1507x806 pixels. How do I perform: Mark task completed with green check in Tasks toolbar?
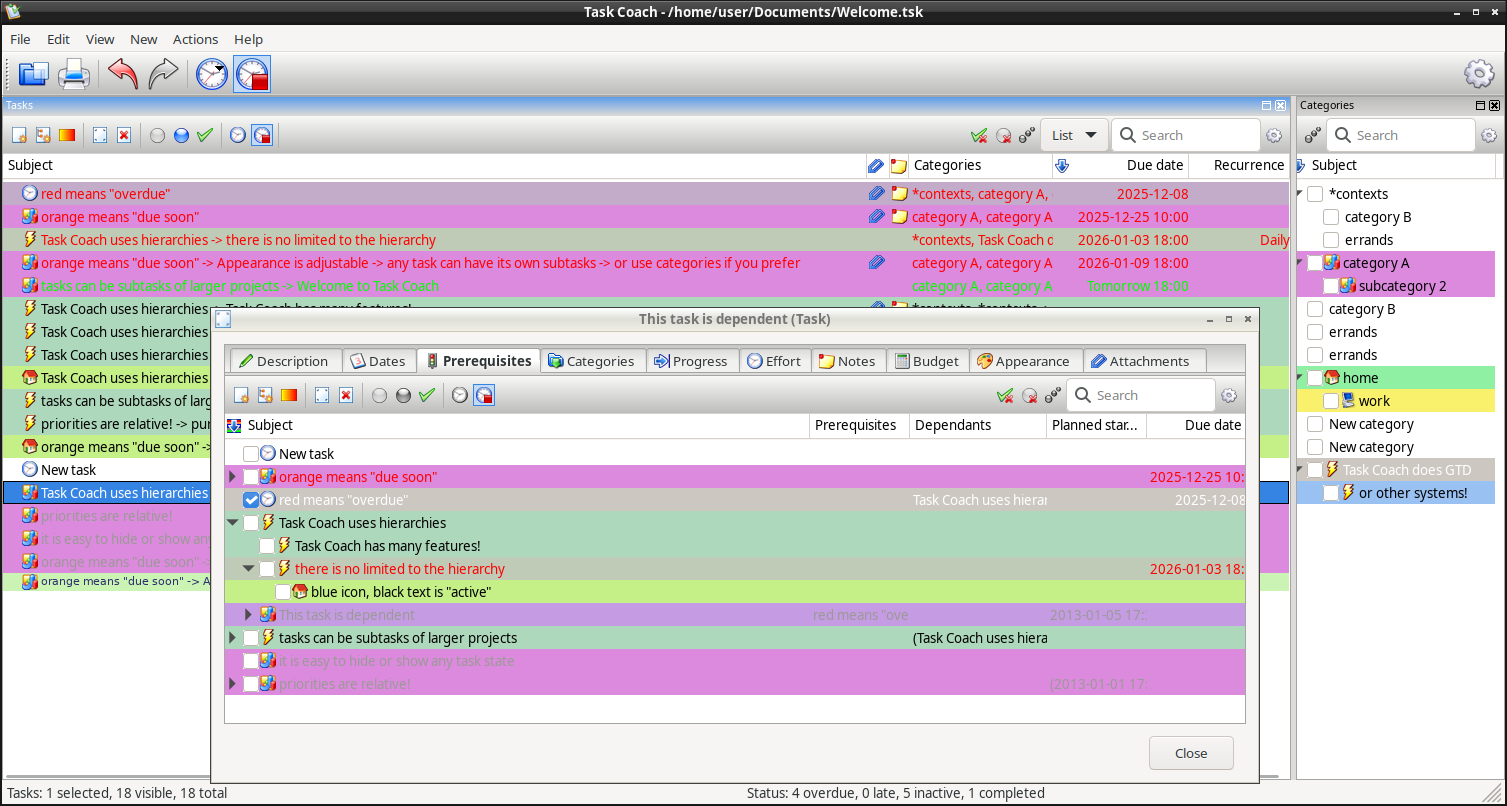205,135
